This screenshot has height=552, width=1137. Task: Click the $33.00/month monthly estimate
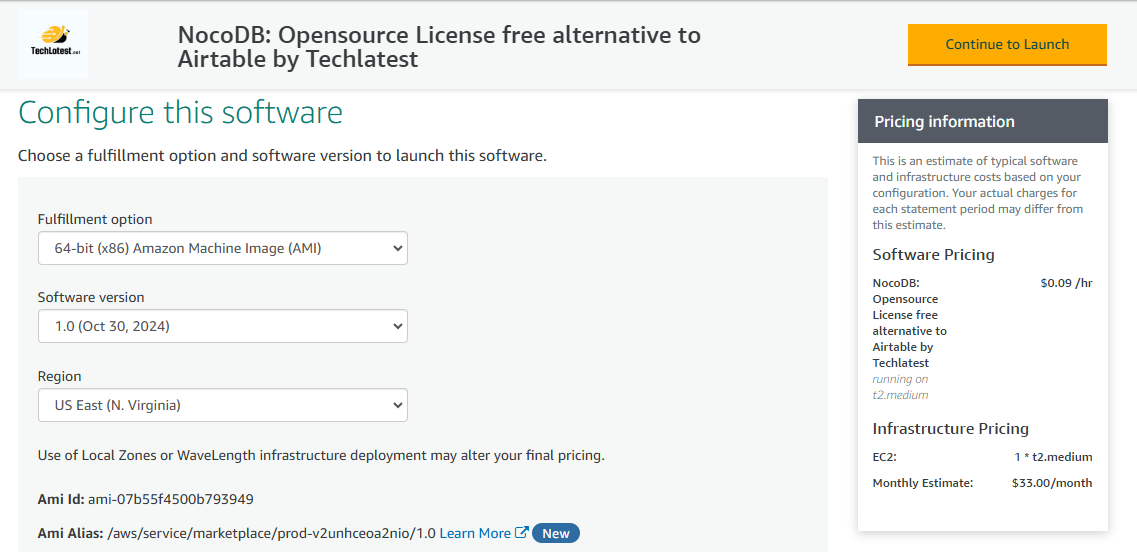tap(1052, 483)
